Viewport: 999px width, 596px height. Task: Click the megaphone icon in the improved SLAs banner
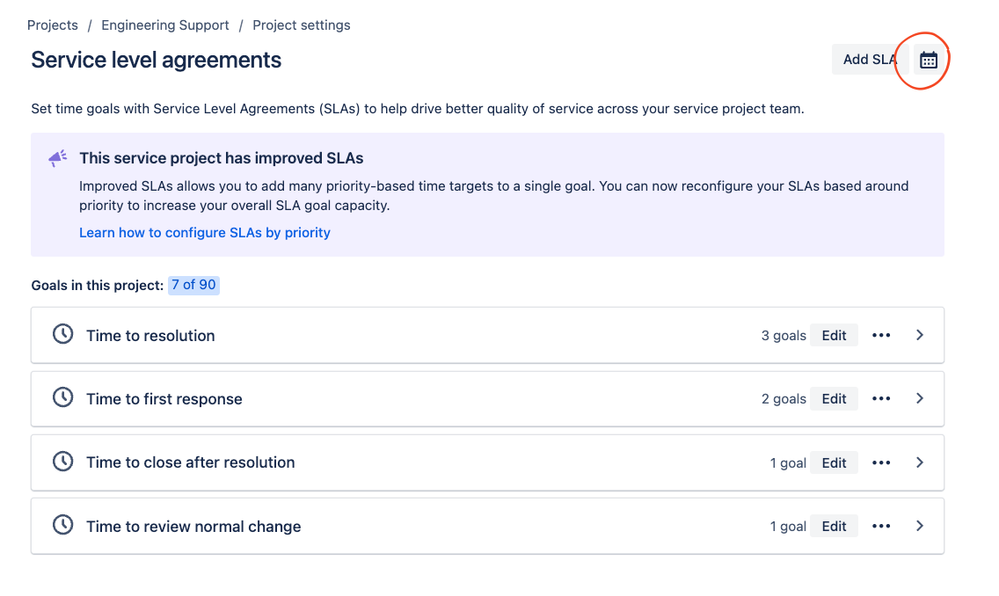[x=58, y=159]
